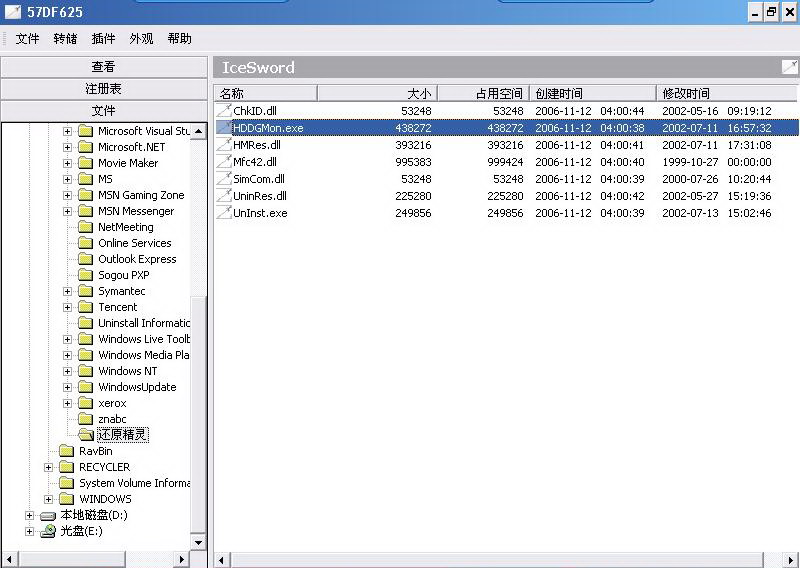Expand the 光盘(E:) drive node
800x568 pixels.
point(29,531)
